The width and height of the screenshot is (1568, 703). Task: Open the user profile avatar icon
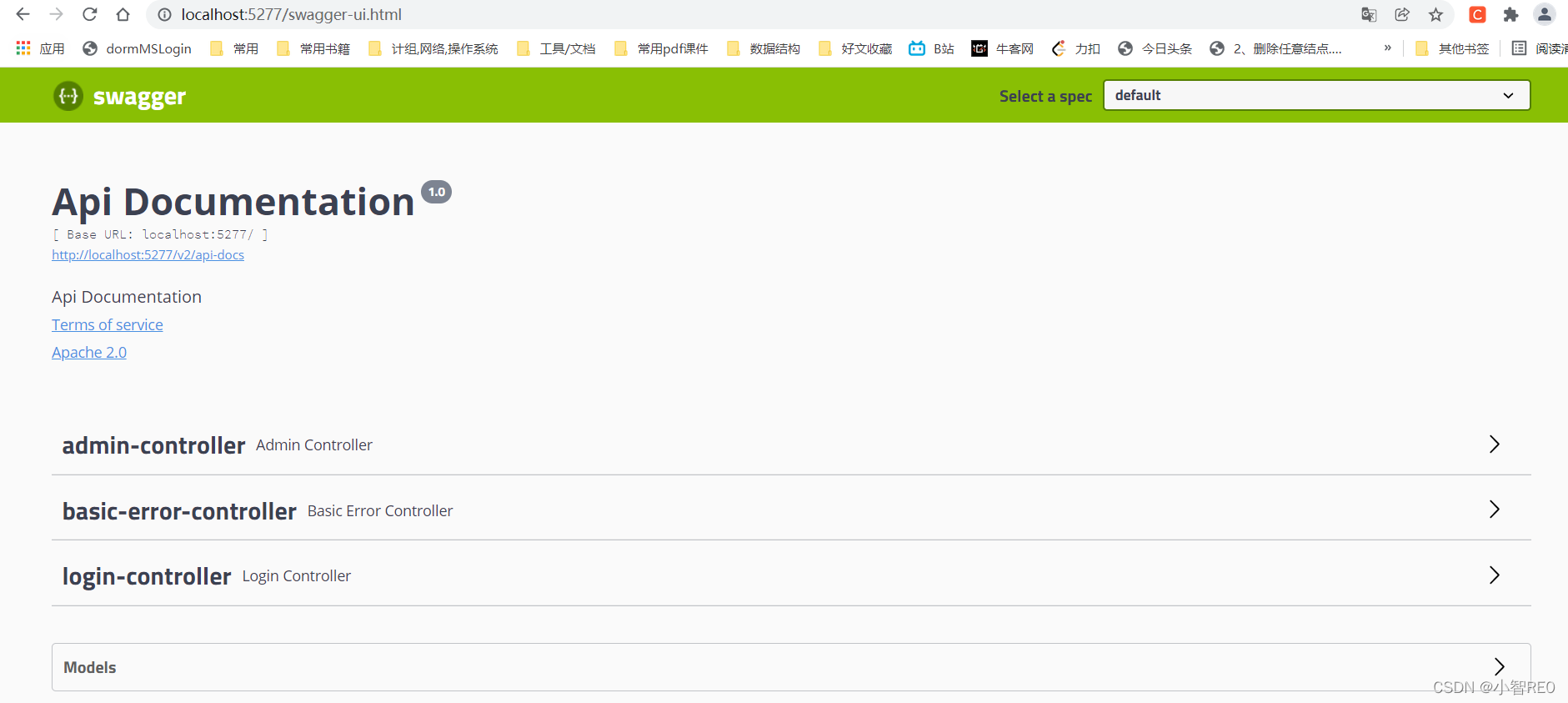1545,14
